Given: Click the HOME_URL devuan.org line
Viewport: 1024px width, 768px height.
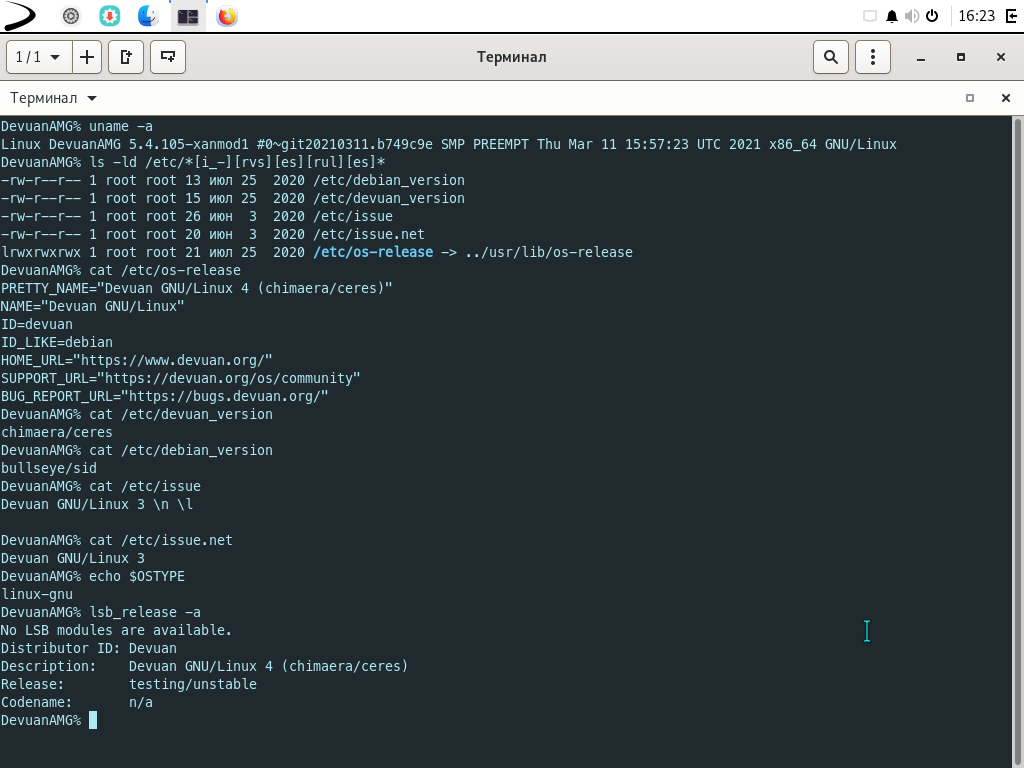Looking at the screenshot, I should (x=136, y=360).
